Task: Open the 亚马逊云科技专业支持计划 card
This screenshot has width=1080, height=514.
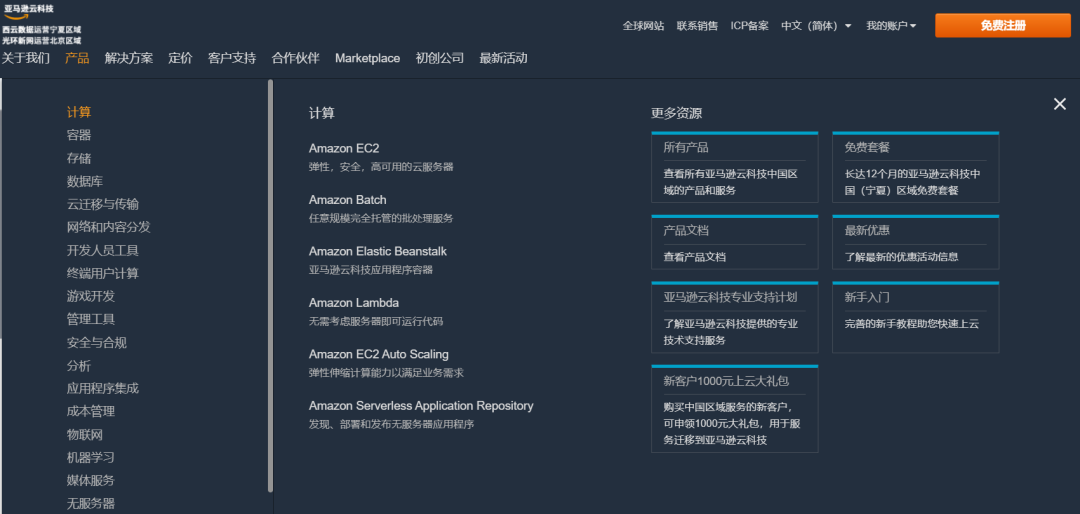Action: coord(734,317)
